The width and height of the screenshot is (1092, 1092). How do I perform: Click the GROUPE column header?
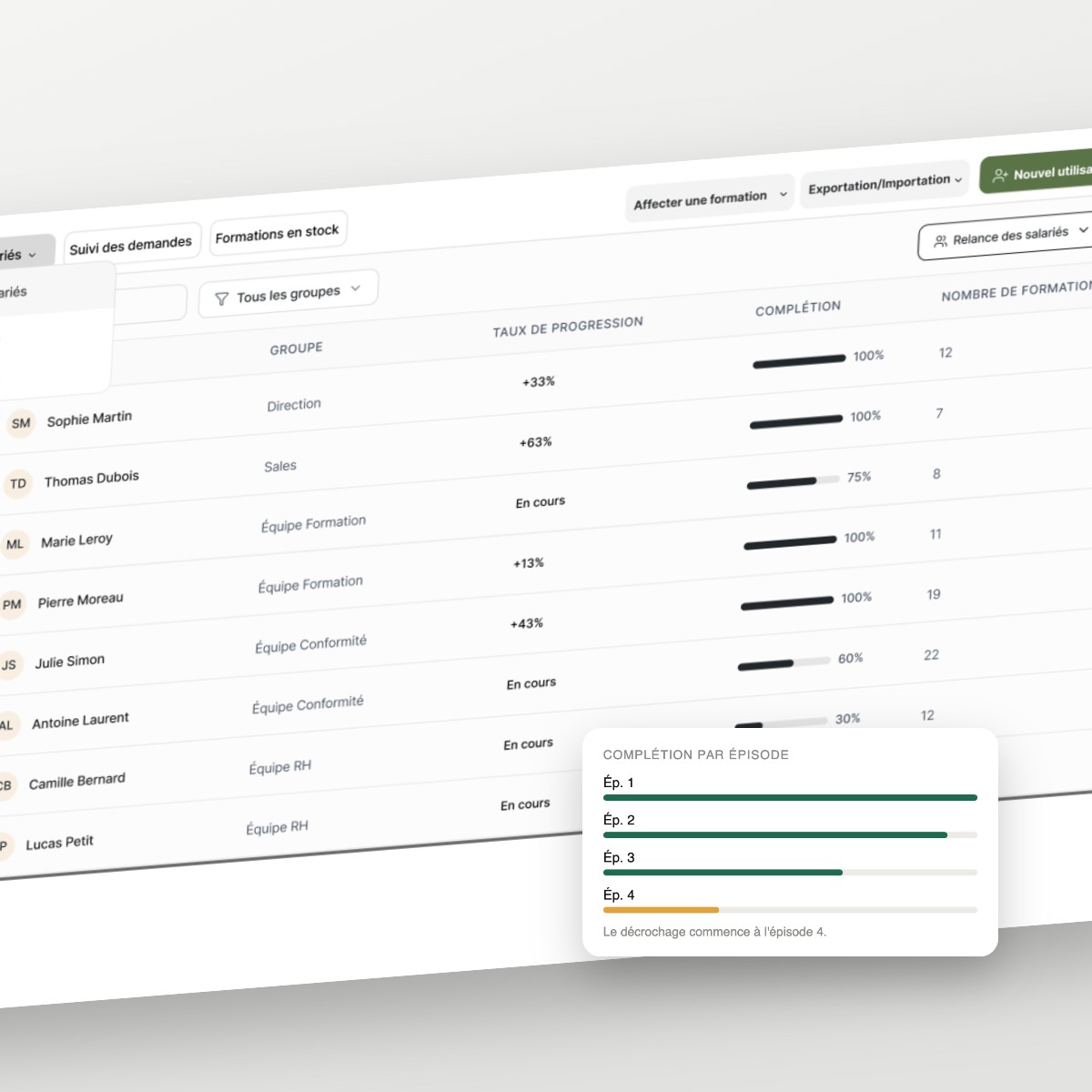tap(296, 348)
